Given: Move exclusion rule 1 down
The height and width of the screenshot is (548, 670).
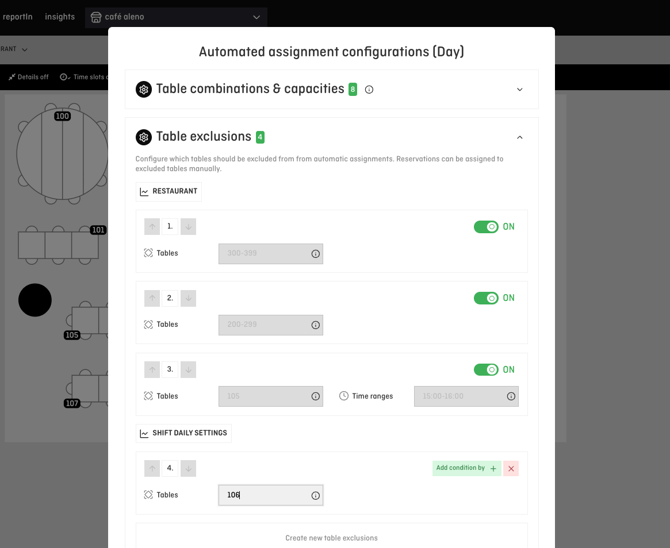Looking at the screenshot, I should 188,227.
